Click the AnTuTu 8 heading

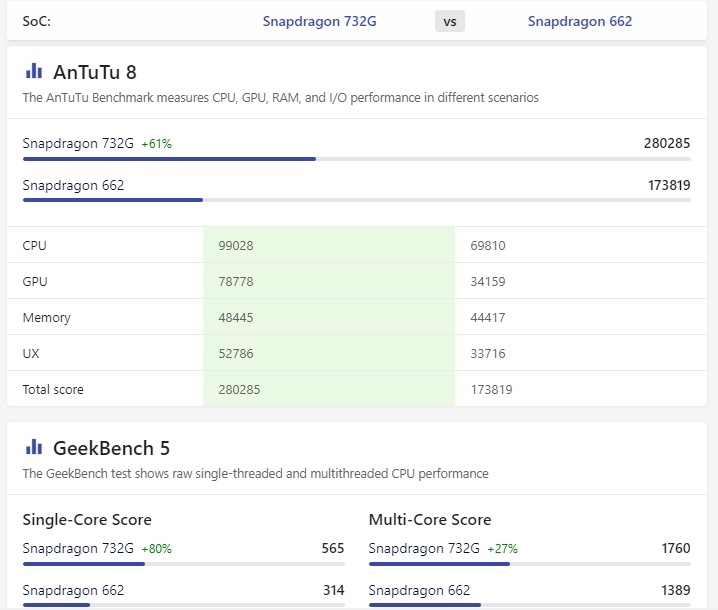click(95, 72)
